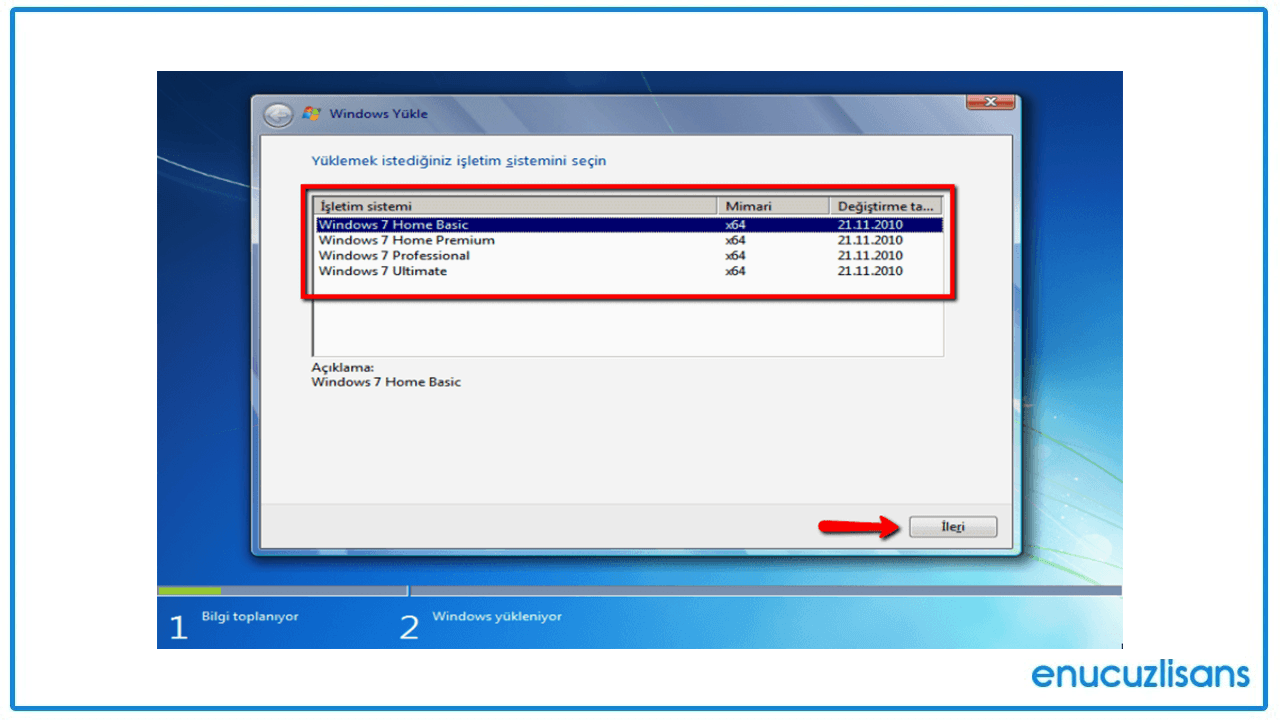This screenshot has width=1280, height=720.
Task: Close the Windows Yükle dialog
Action: pos(990,101)
